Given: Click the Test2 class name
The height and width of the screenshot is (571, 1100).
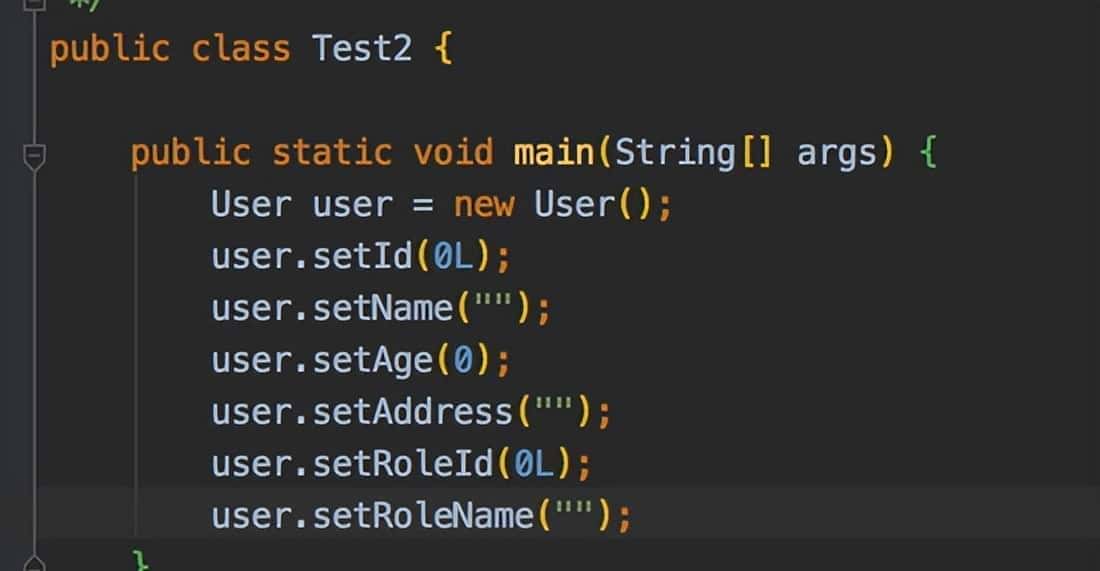Looking at the screenshot, I should 362,49.
